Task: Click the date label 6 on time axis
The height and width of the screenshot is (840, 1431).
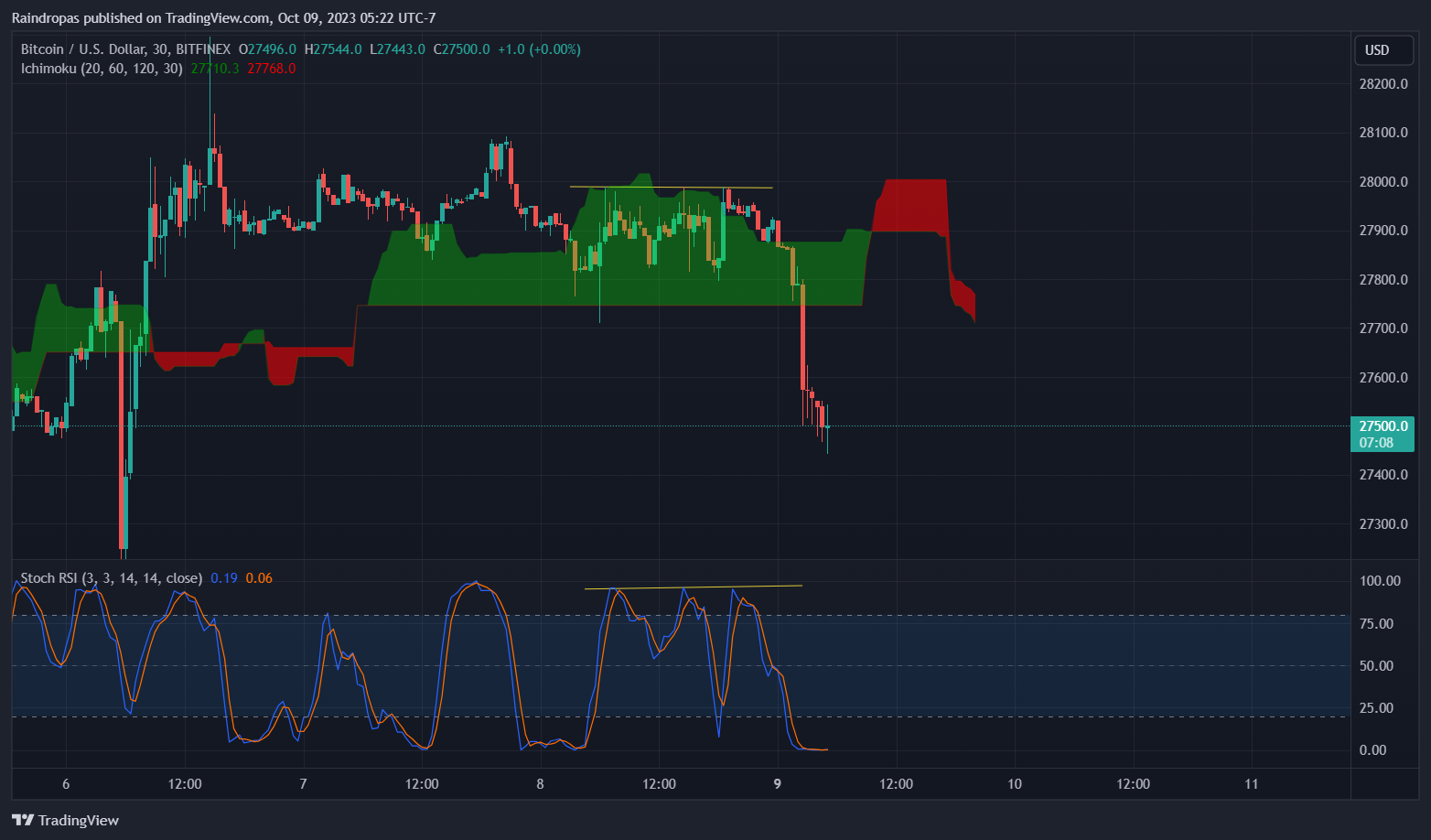Action: click(x=66, y=784)
